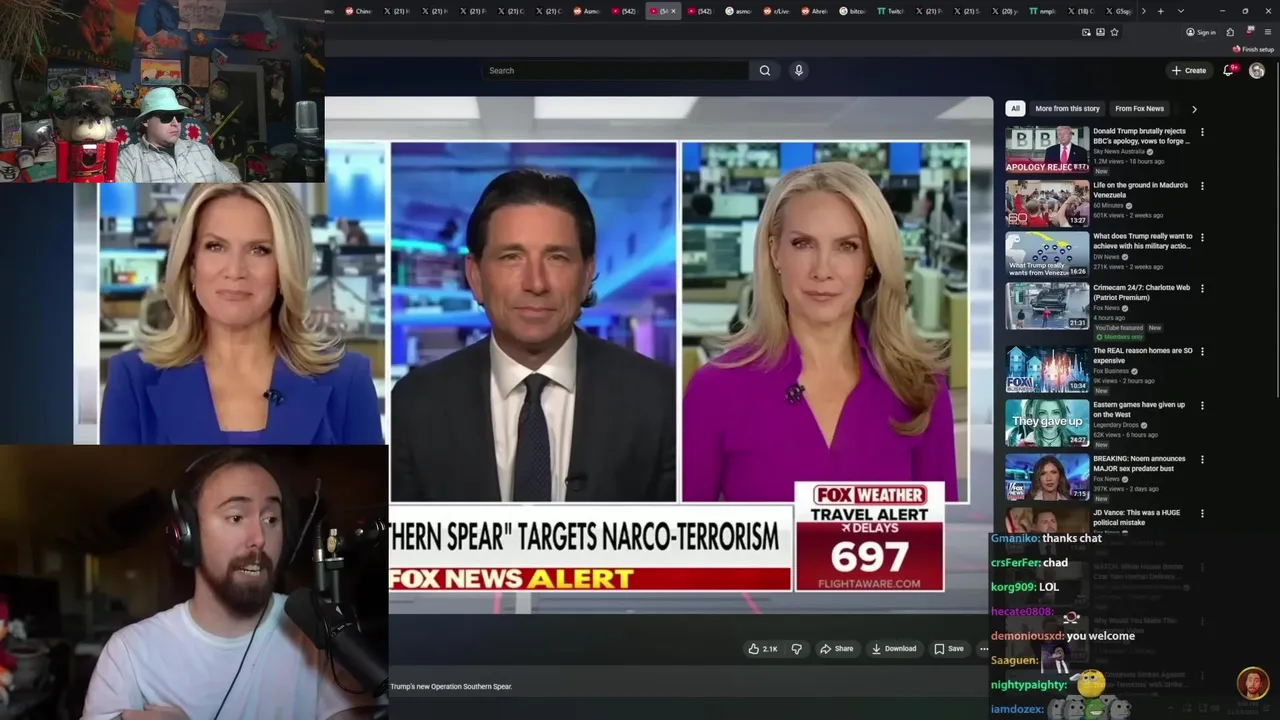
Task: Like the video with thumbs up
Action: point(753,648)
